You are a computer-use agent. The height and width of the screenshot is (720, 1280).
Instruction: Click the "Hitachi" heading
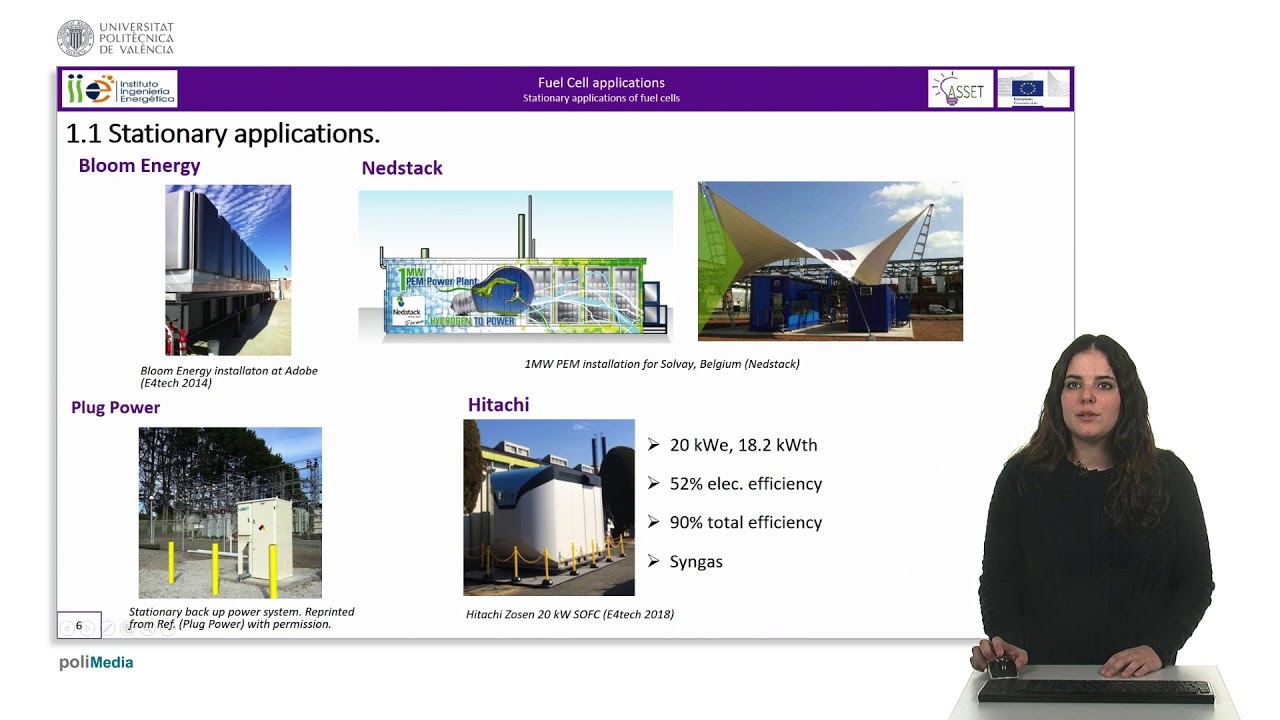tap(498, 404)
